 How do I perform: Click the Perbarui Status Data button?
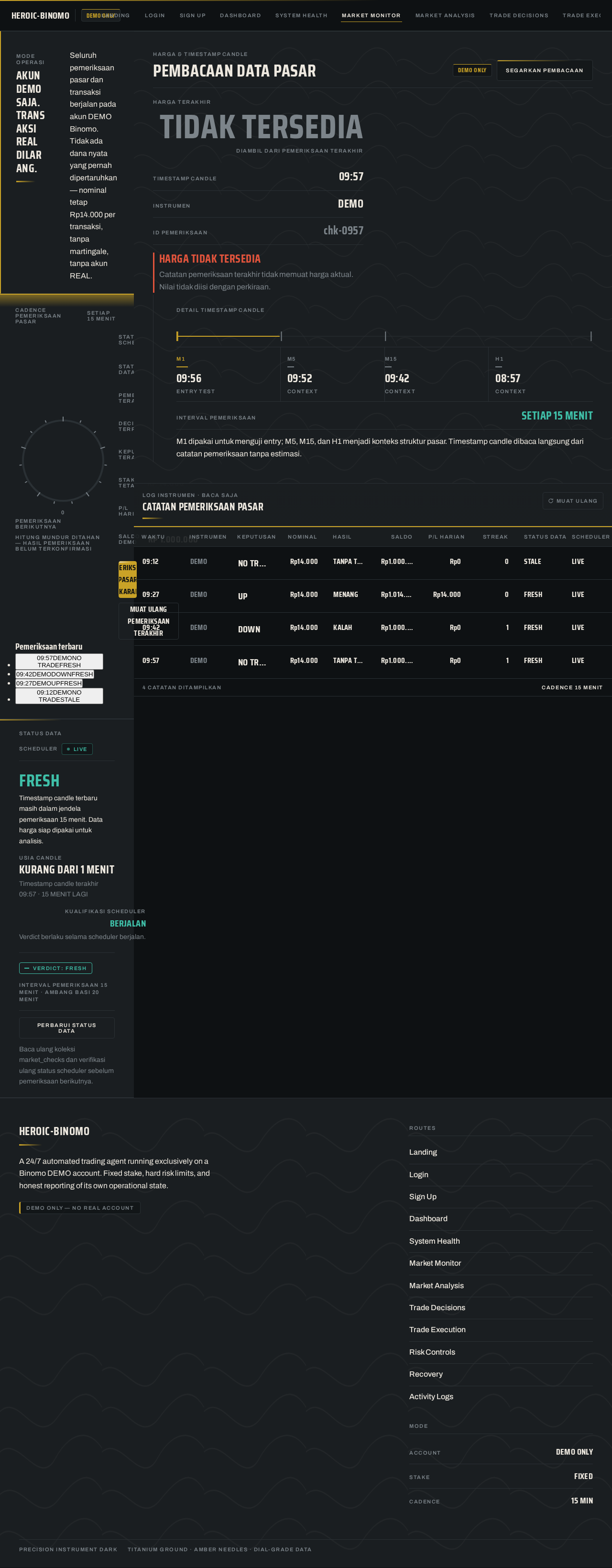67,1028
